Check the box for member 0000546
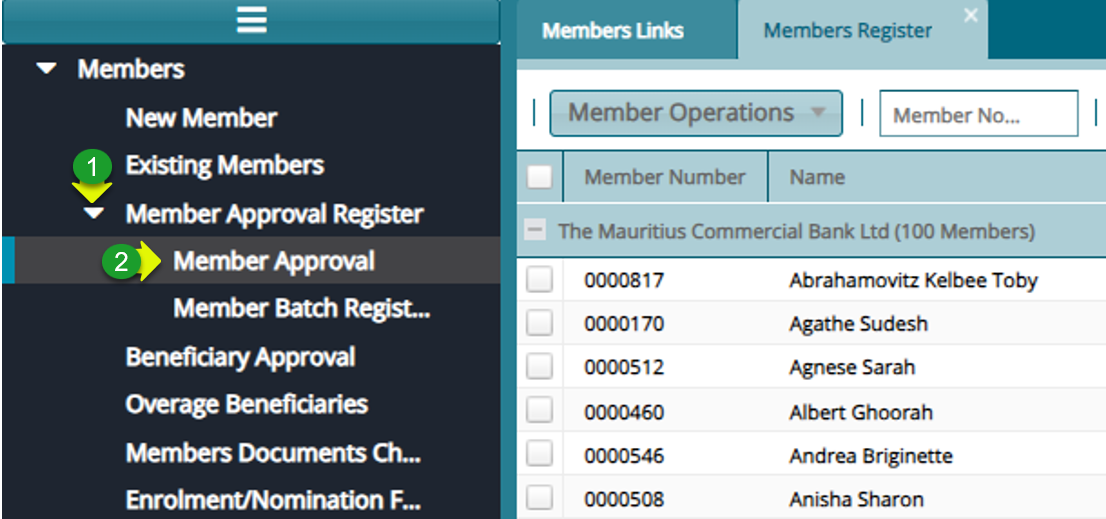 coord(540,455)
